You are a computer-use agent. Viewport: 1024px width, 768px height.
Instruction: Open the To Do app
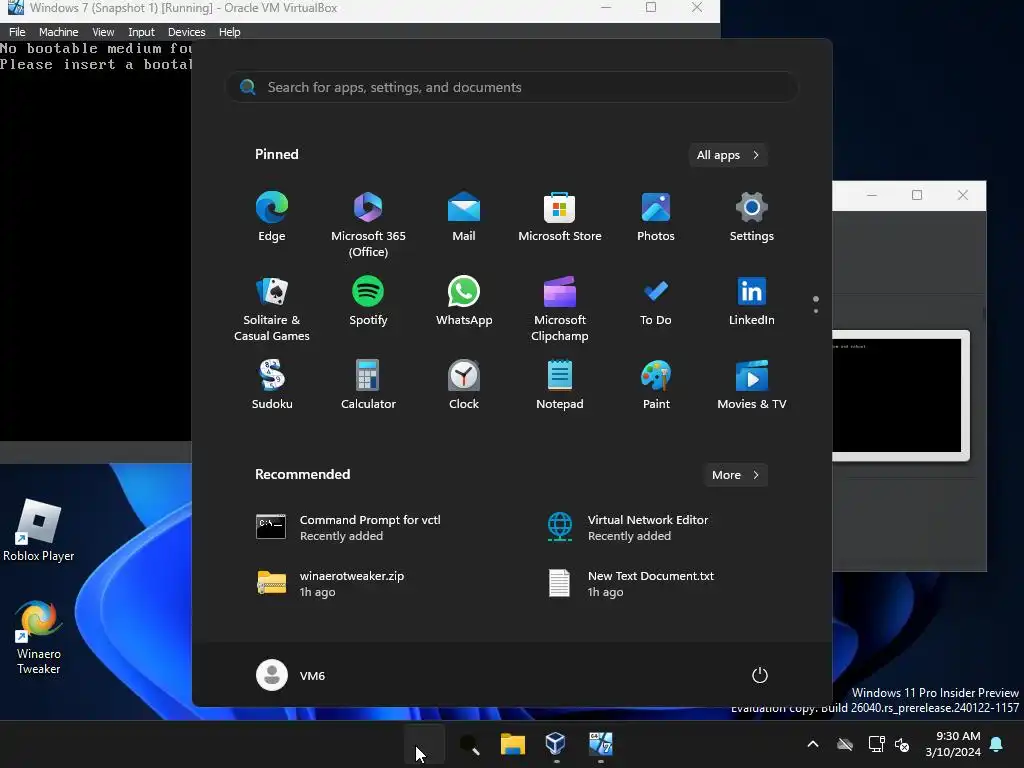656,301
